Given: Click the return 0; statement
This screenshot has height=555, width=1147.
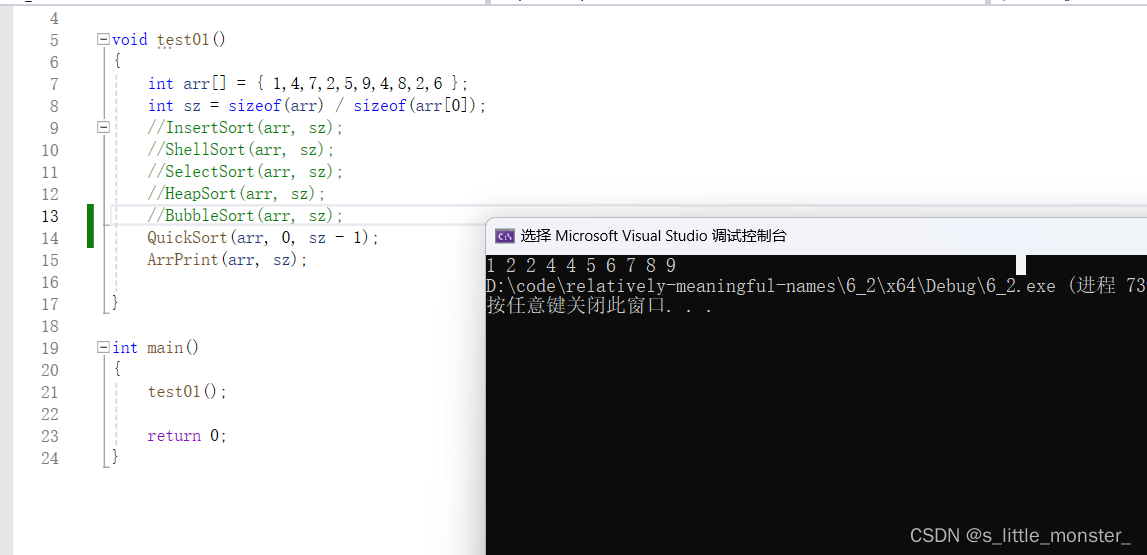Looking at the screenshot, I should pyautogui.click(x=187, y=435).
